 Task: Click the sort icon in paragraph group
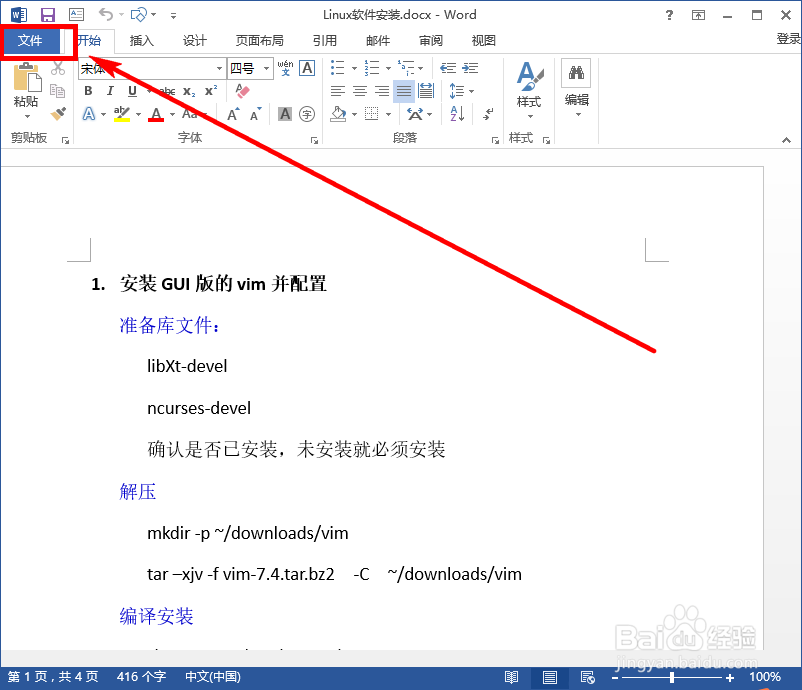(455, 114)
